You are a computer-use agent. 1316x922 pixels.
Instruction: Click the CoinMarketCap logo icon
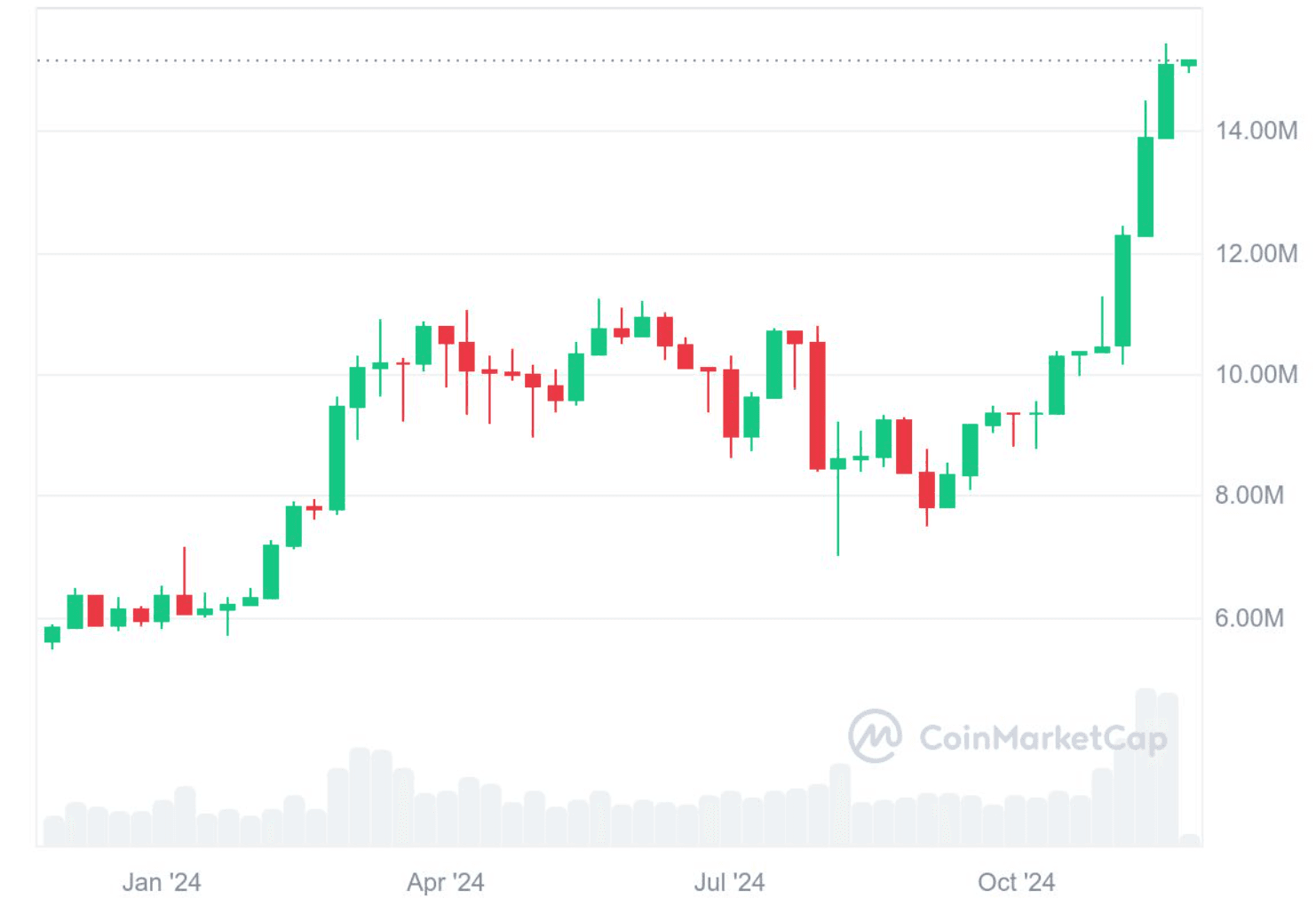pos(875,735)
